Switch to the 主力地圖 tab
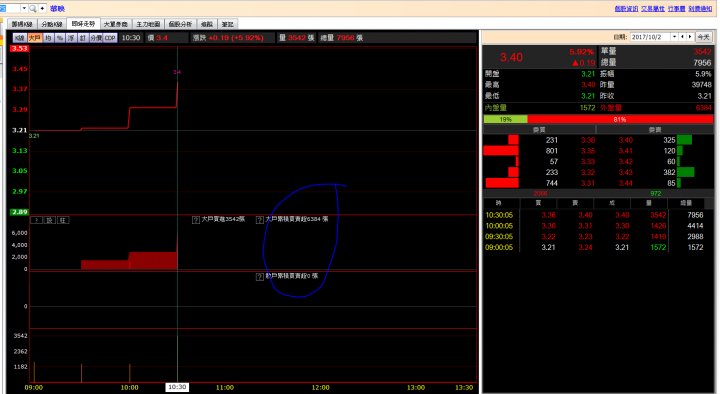Screen dimensions: 720x394 (148, 24)
